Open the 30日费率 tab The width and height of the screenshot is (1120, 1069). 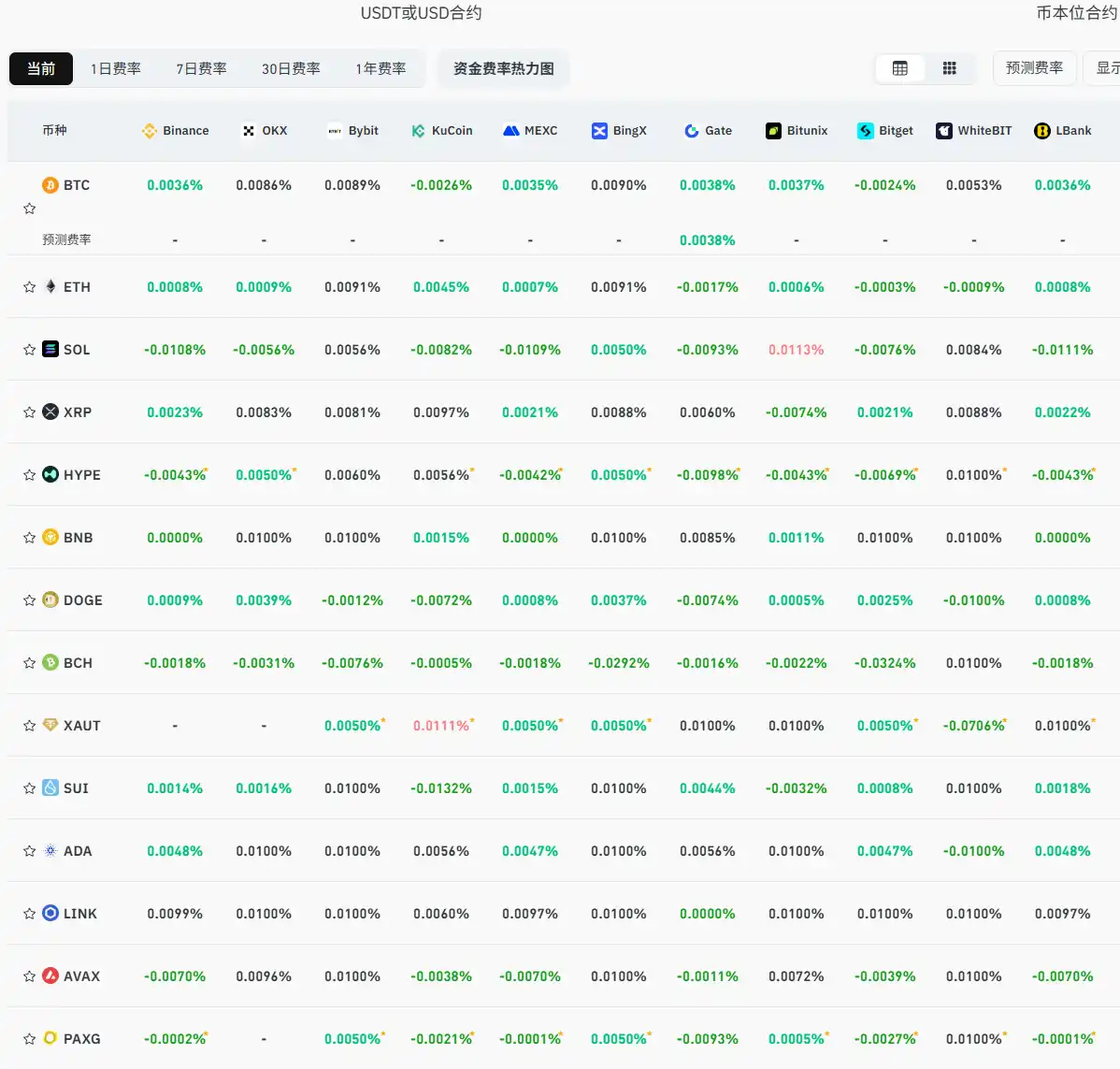(291, 68)
